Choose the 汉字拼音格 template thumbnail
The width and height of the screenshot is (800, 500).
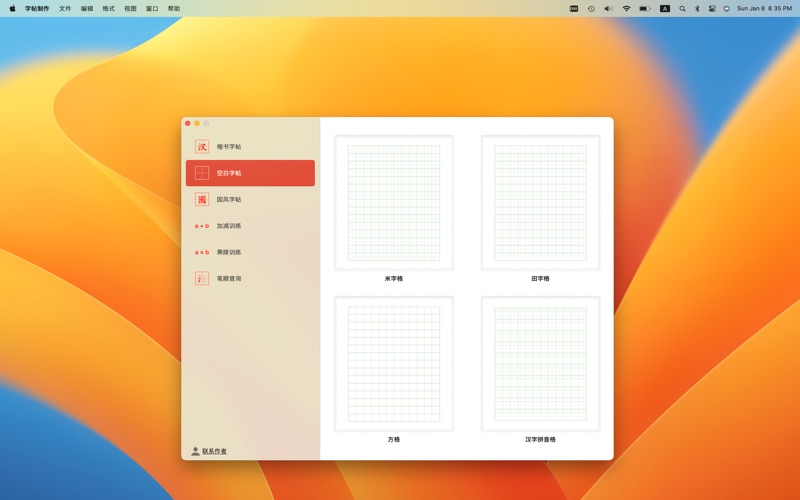540,364
